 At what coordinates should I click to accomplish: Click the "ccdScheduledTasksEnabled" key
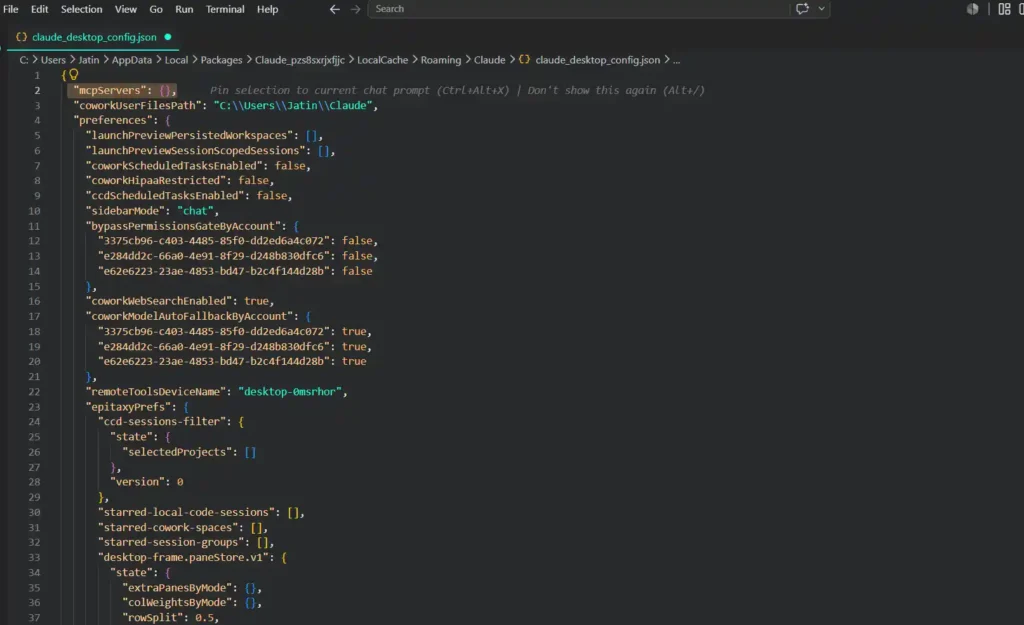point(165,195)
